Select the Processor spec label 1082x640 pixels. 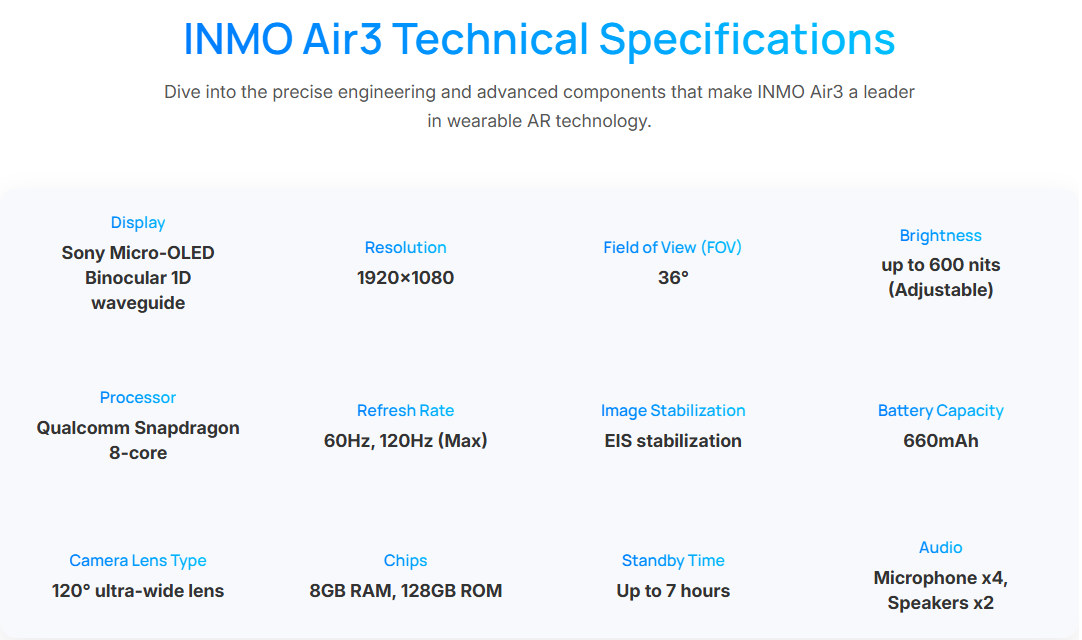138,398
